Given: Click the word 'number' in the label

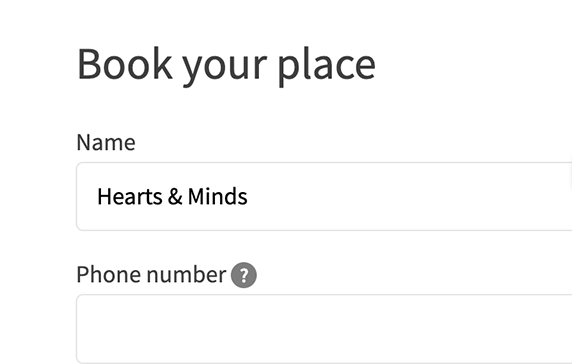Looking at the screenshot, I should coord(186,275).
